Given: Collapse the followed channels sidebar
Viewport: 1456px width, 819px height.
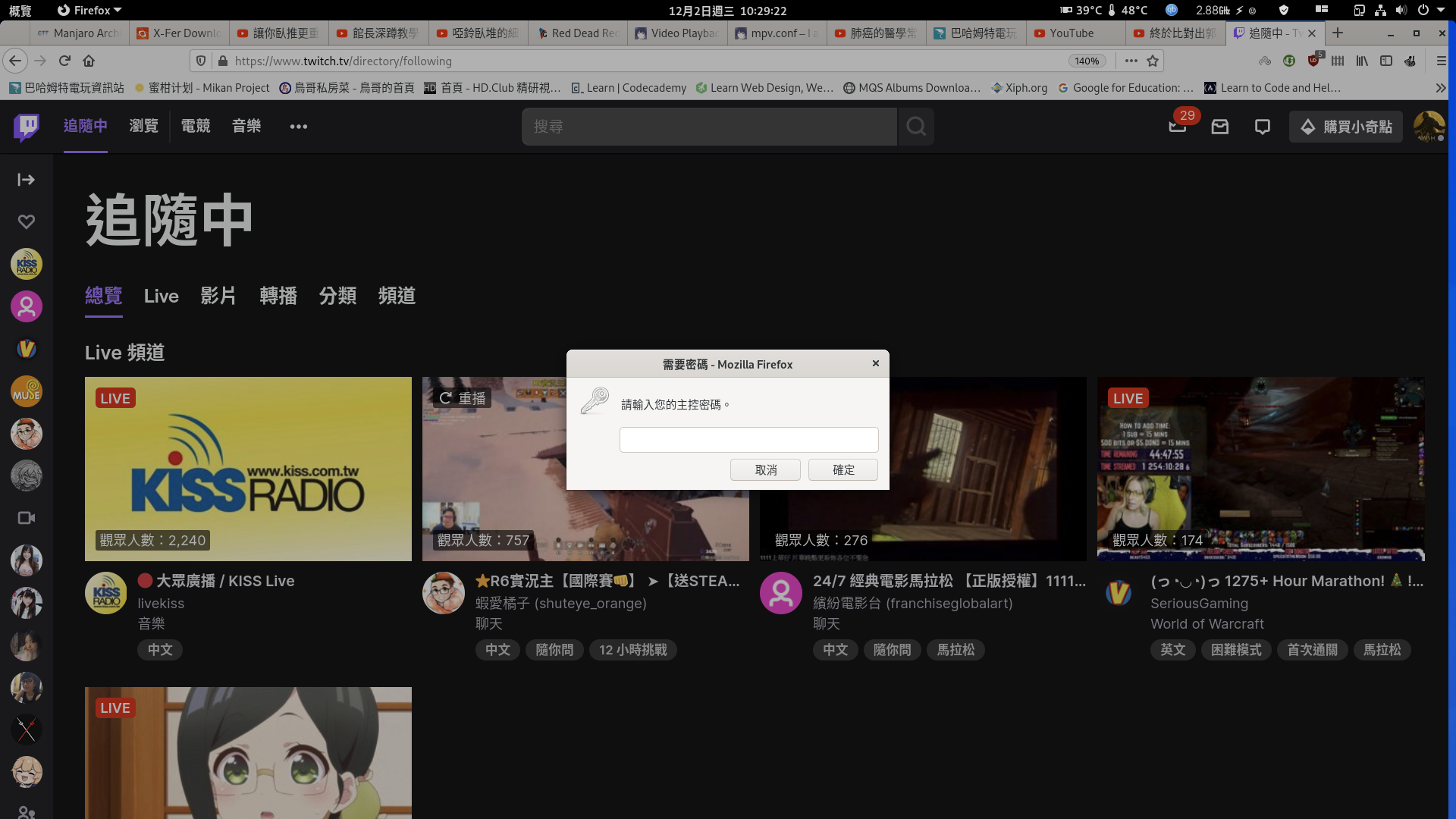Looking at the screenshot, I should [26, 180].
